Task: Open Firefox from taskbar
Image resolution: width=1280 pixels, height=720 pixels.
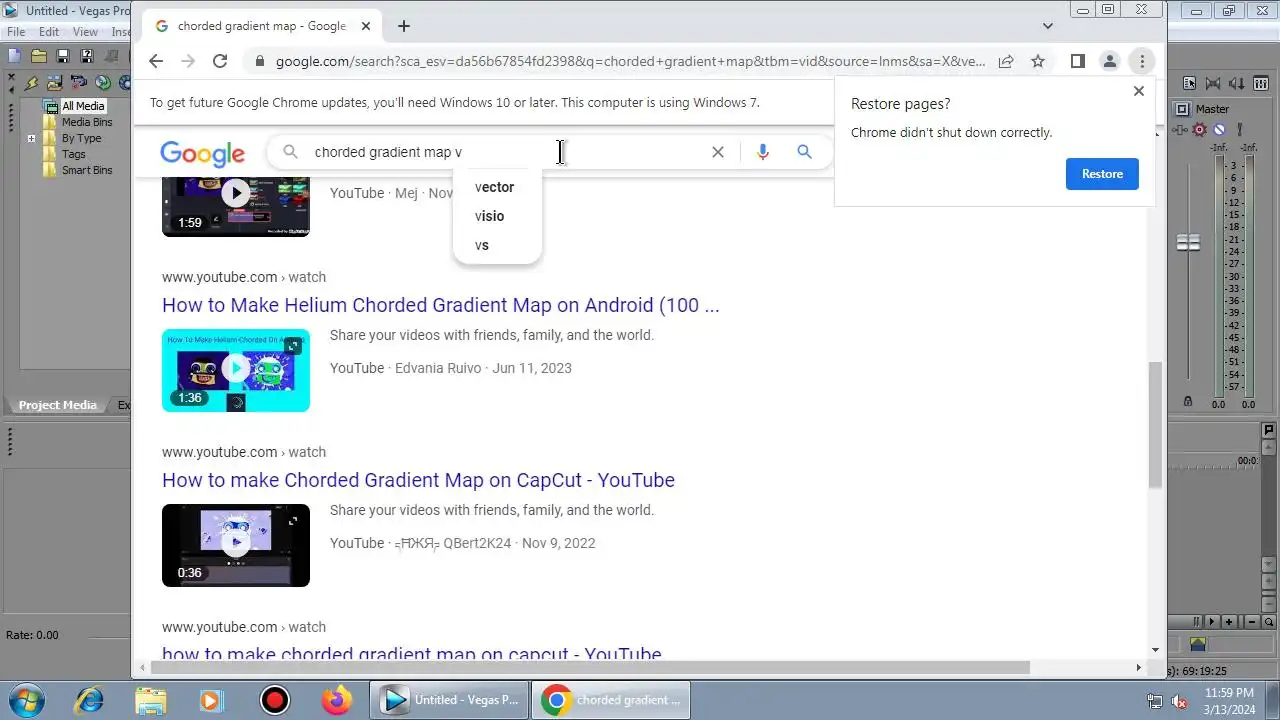Action: tap(337, 700)
